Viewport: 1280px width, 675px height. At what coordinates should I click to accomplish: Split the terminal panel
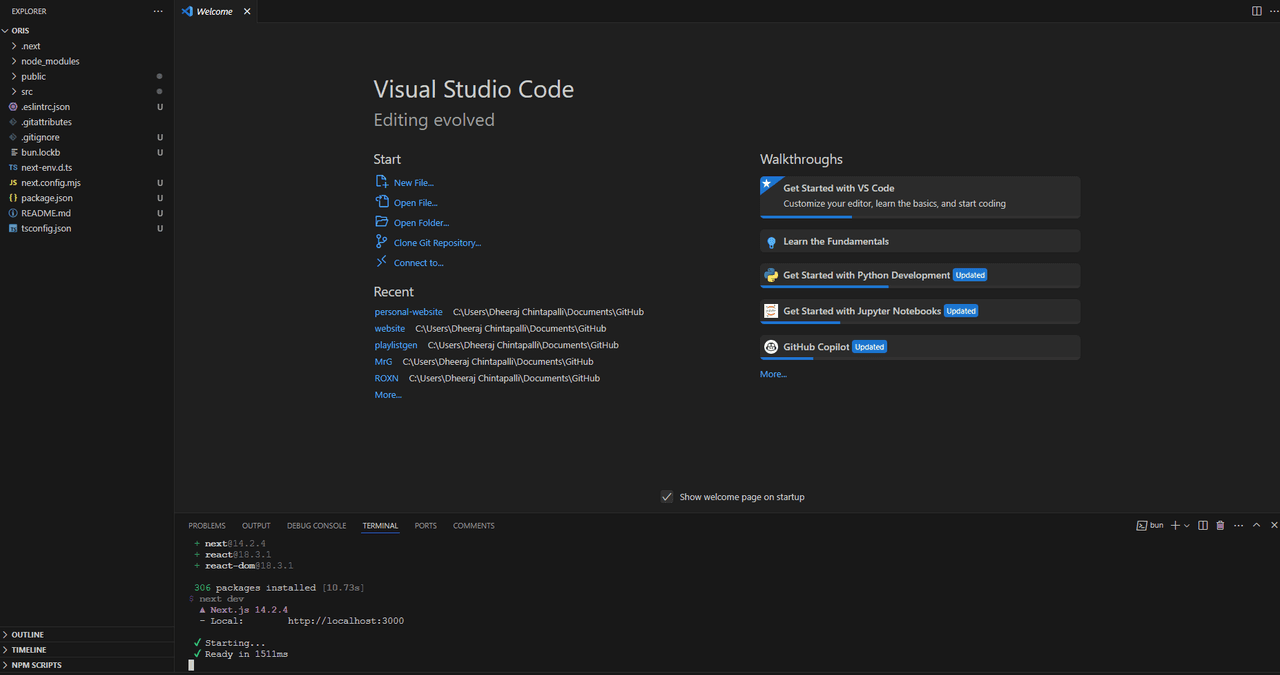point(1203,525)
